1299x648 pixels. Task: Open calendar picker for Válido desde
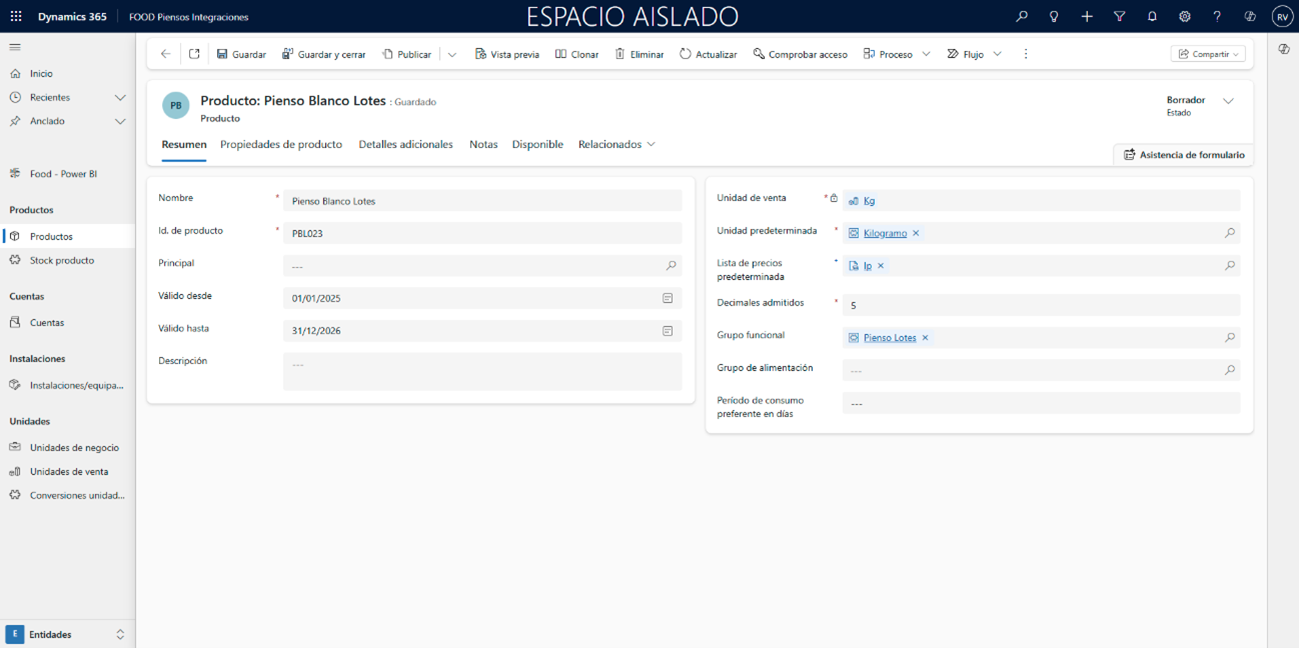[667, 298]
